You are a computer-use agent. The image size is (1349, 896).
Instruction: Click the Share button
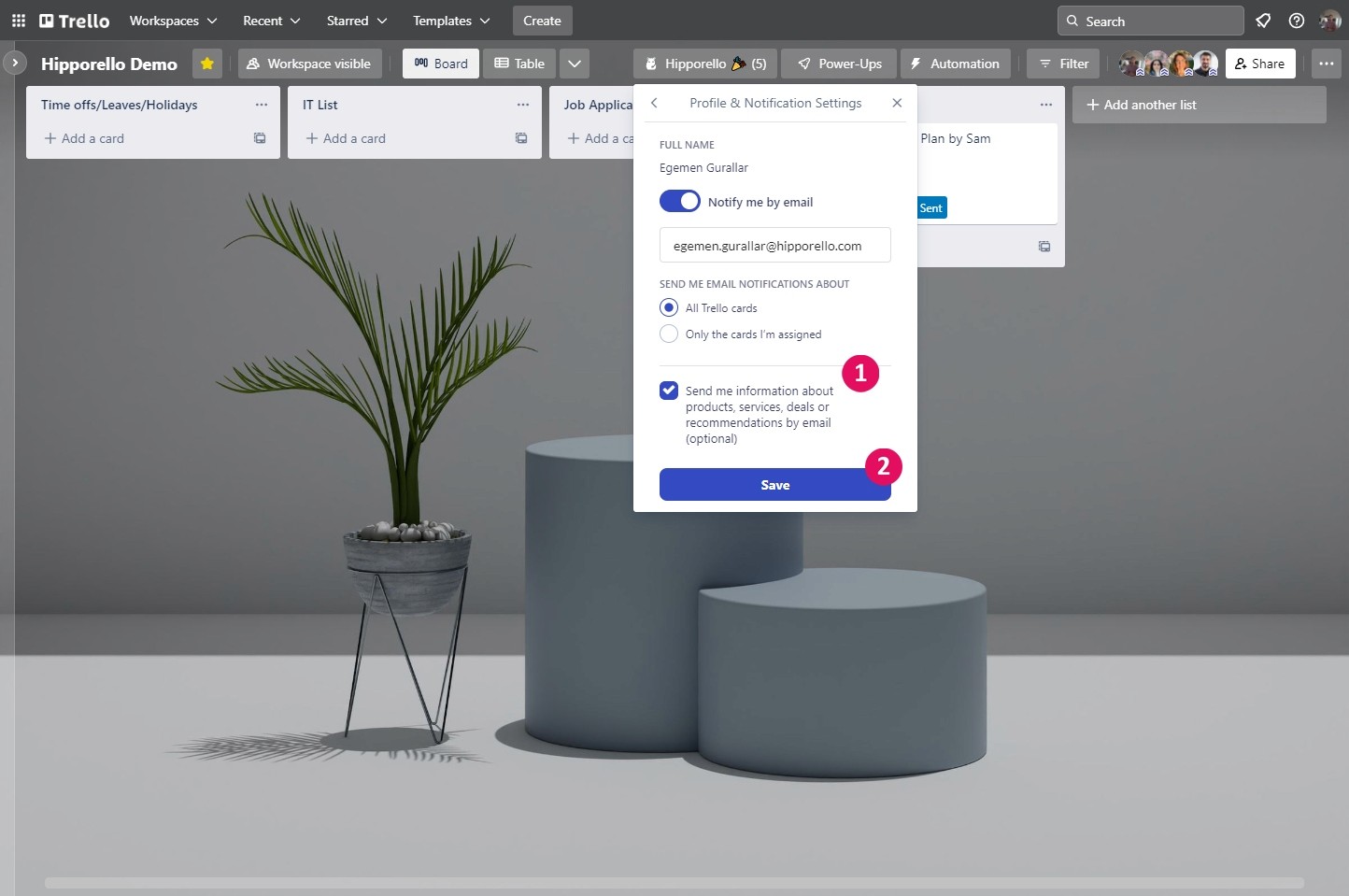[1259, 64]
